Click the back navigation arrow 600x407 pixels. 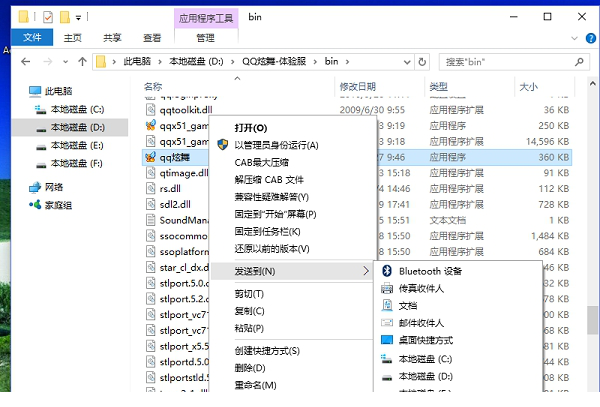coord(26,62)
